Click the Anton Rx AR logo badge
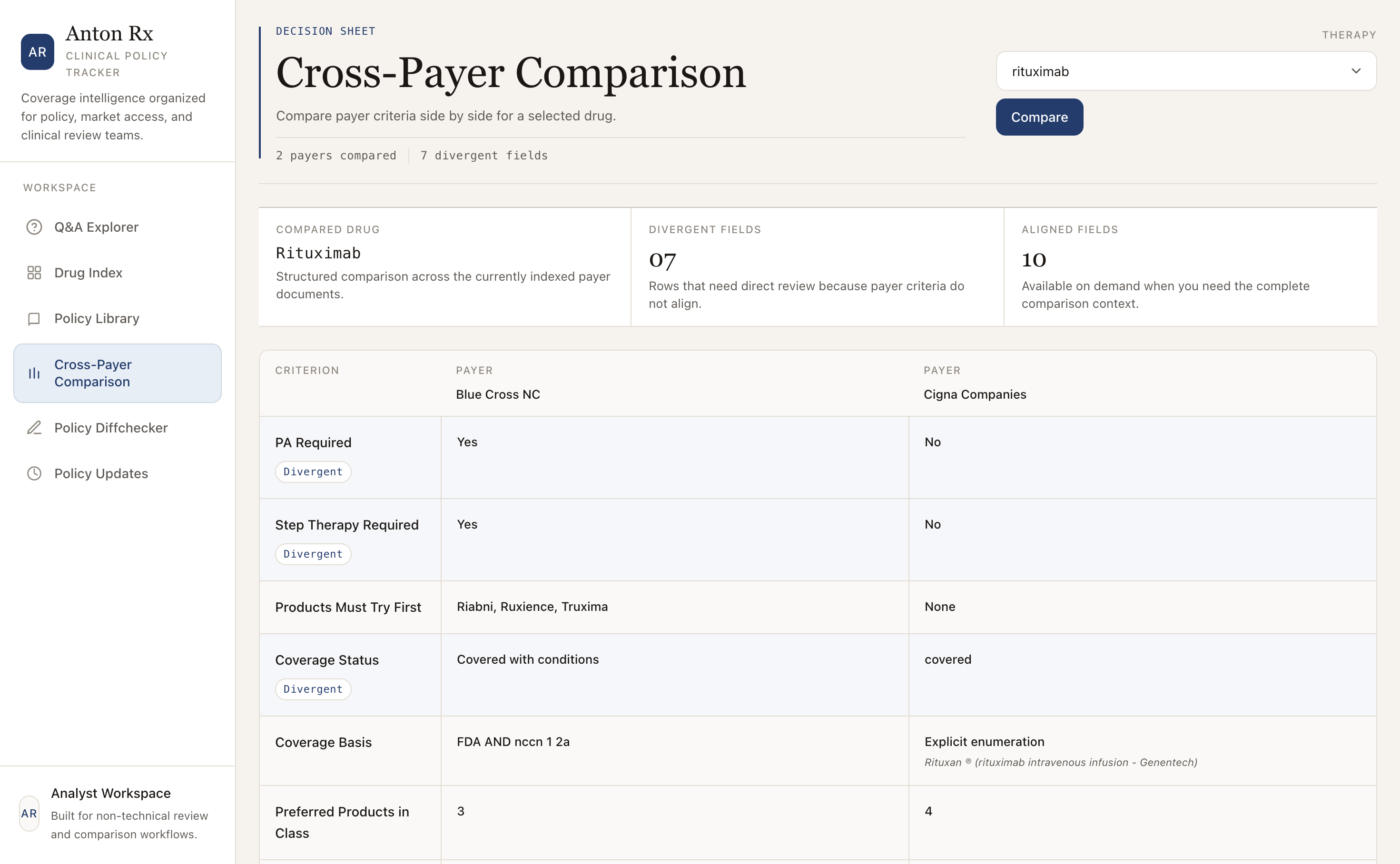 click(x=38, y=52)
